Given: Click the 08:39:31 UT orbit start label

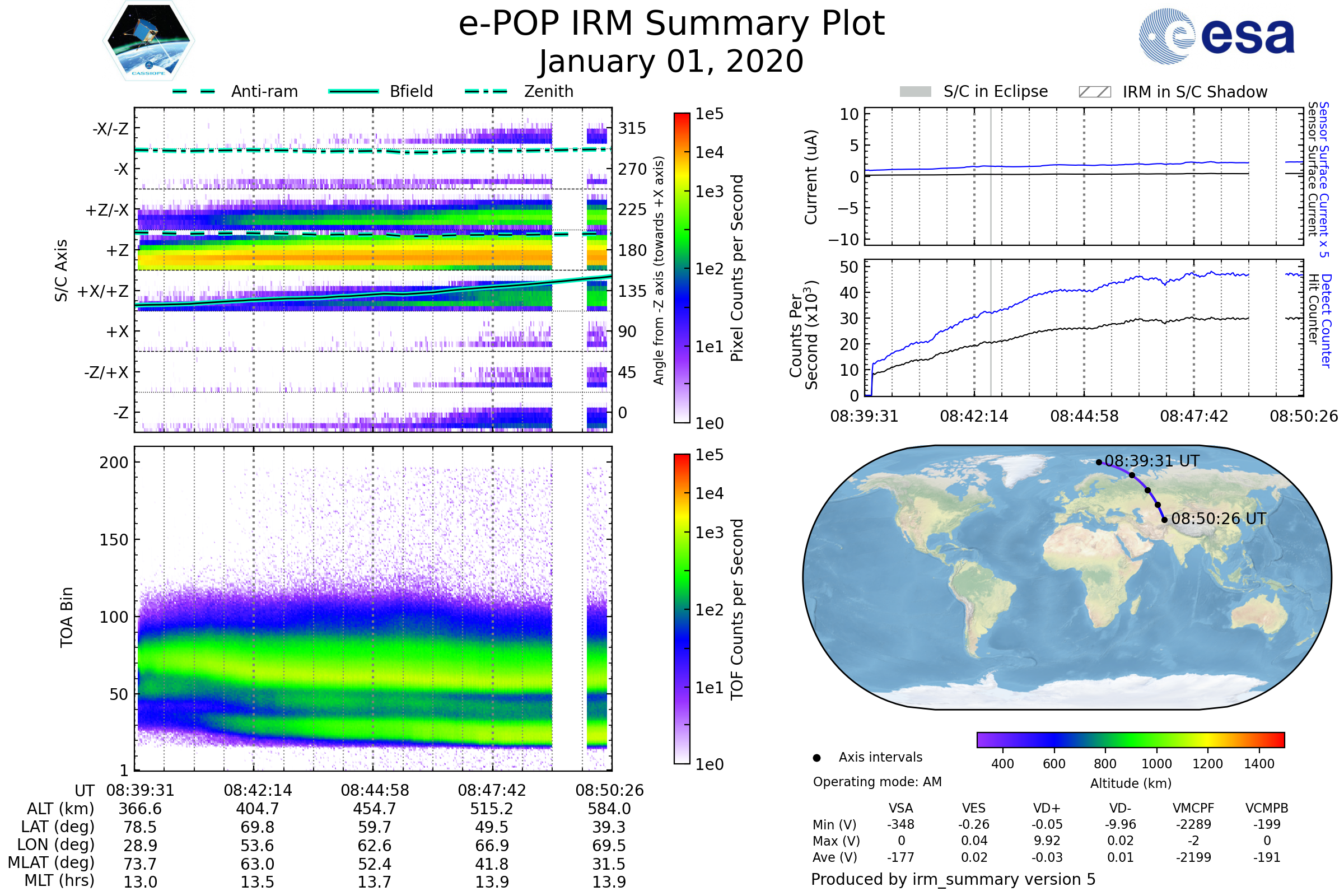Looking at the screenshot, I should pyautogui.click(x=1151, y=461).
